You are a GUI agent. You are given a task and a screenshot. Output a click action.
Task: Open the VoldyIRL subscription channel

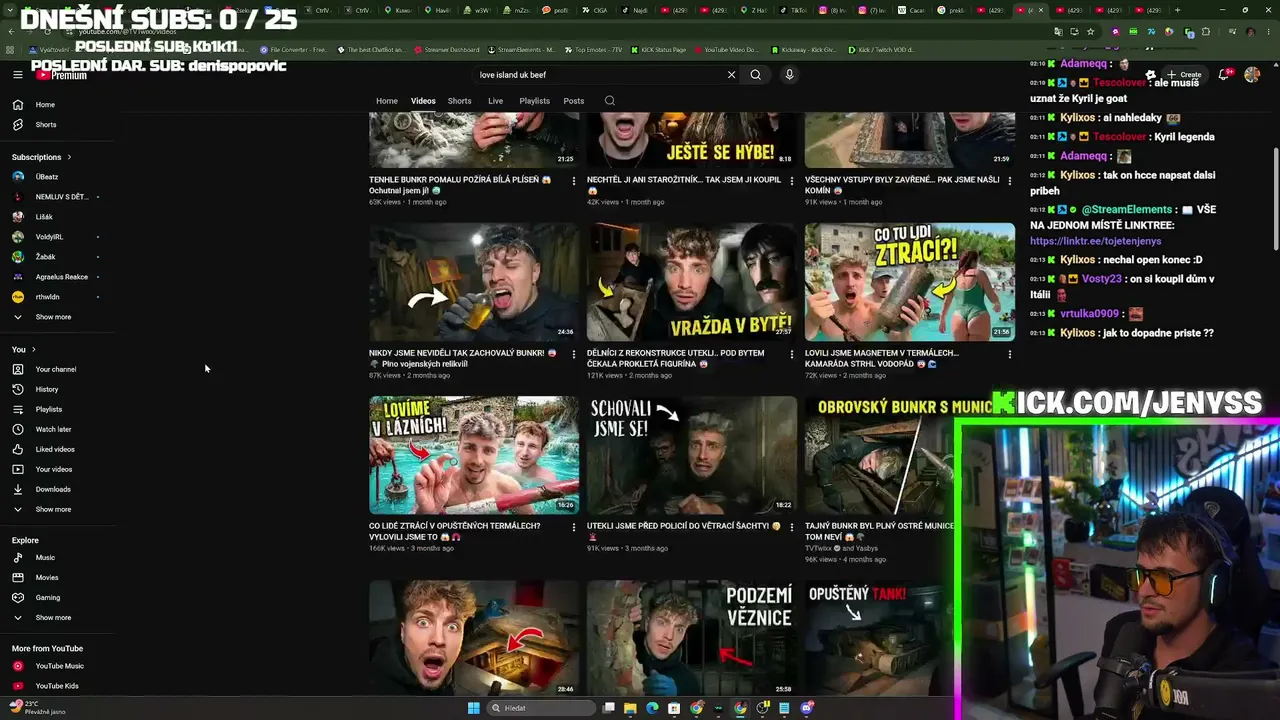click(x=49, y=237)
